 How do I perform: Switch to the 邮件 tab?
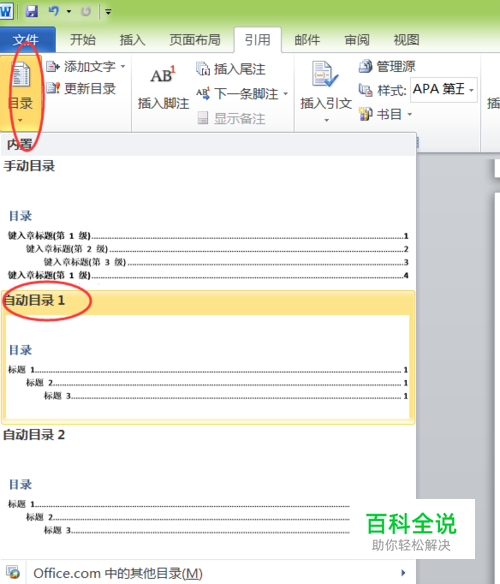pos(307,40)
